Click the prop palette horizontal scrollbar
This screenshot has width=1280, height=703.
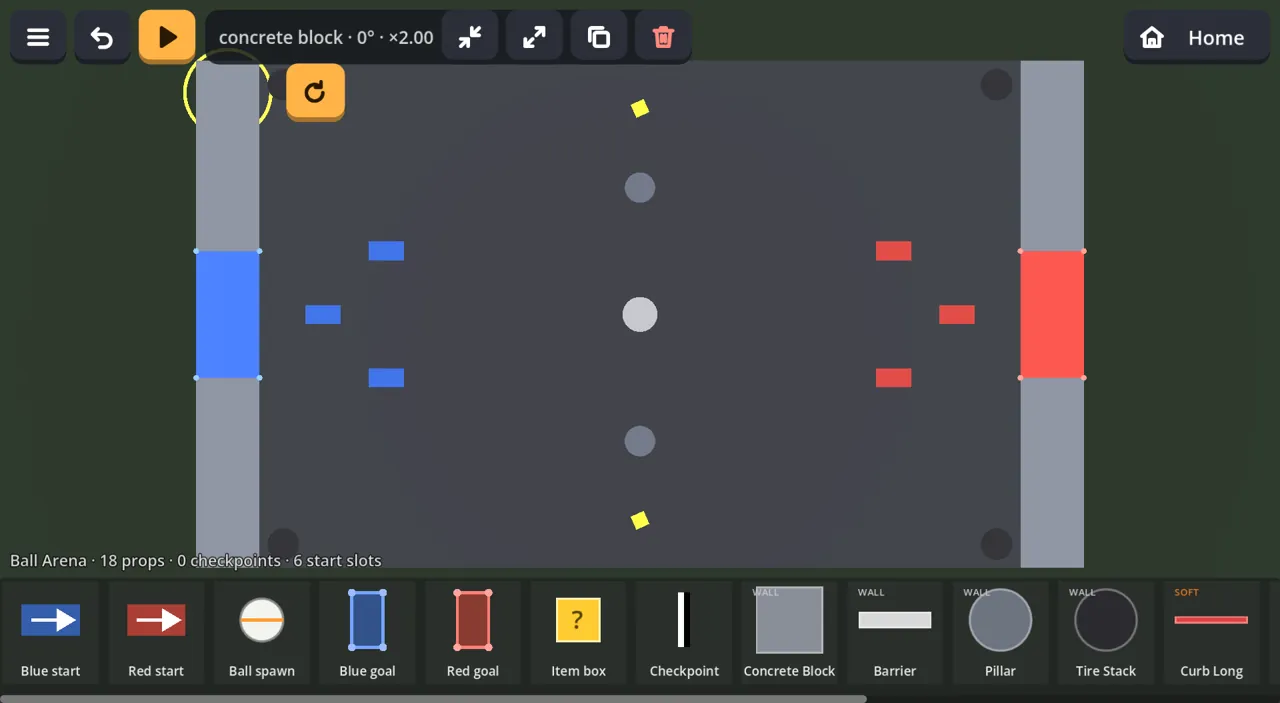pyautogui.click(x=433, y=699)
